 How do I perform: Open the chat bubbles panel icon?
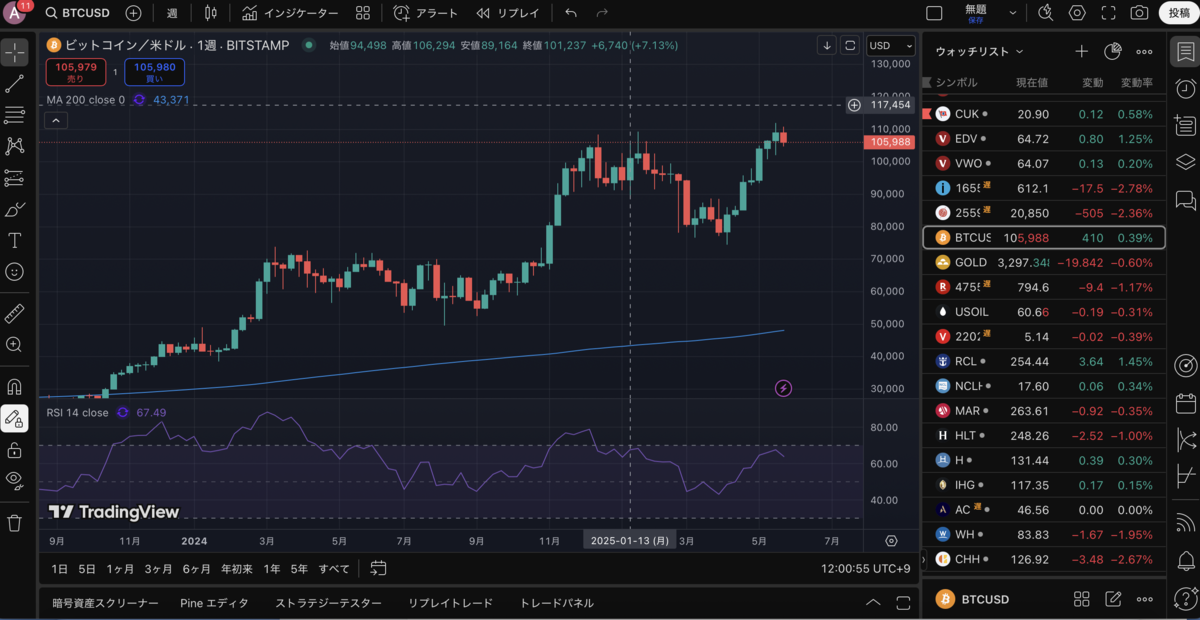coord(1185,199)
